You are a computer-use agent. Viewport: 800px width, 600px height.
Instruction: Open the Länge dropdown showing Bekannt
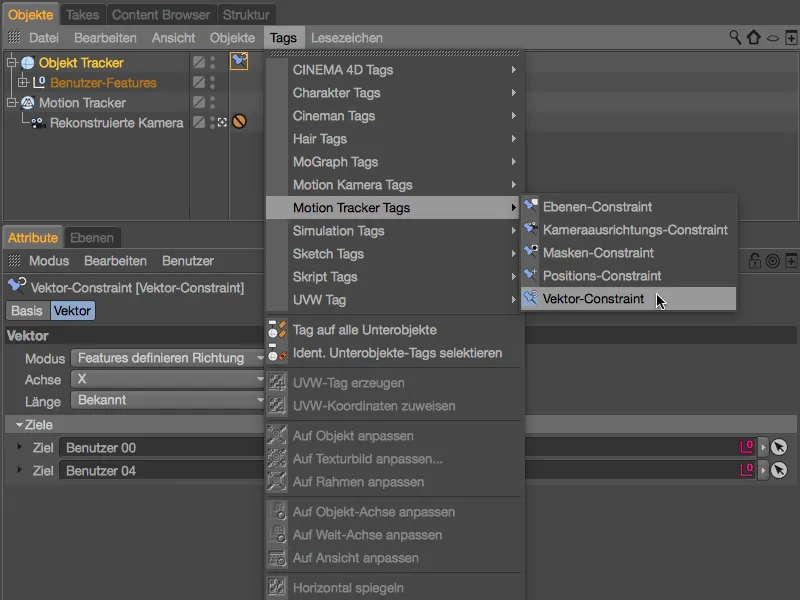(x=167, y=400)
